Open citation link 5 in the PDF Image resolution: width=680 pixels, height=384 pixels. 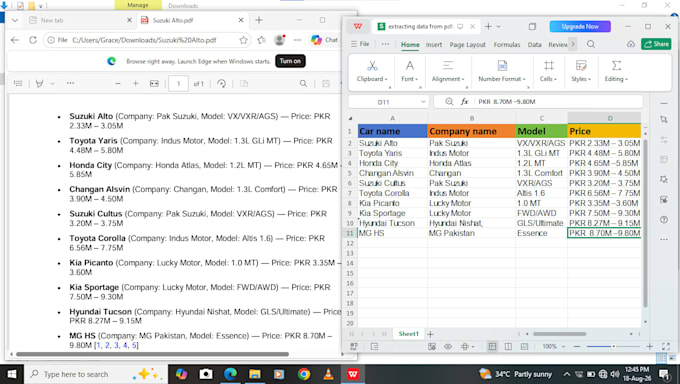tap(134, 345)
